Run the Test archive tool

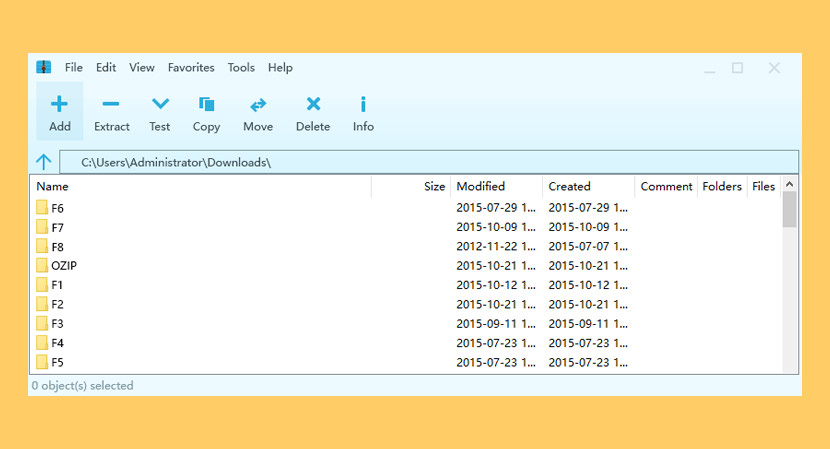pyautogui.click(x=160, y=104)
